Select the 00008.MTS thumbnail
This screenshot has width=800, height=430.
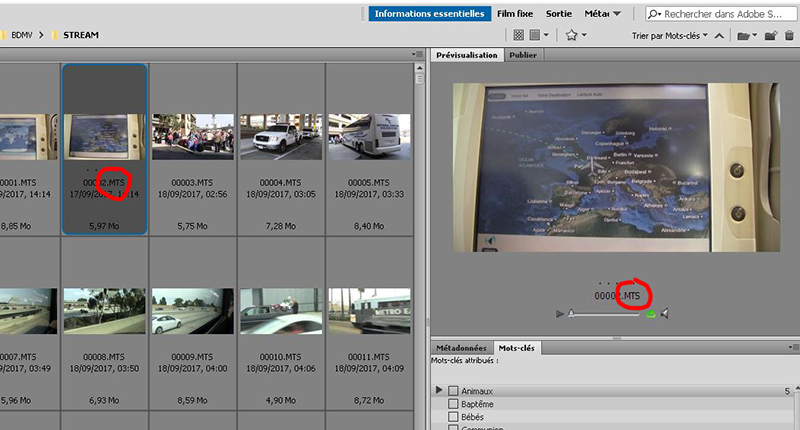[x=105, y=311]
